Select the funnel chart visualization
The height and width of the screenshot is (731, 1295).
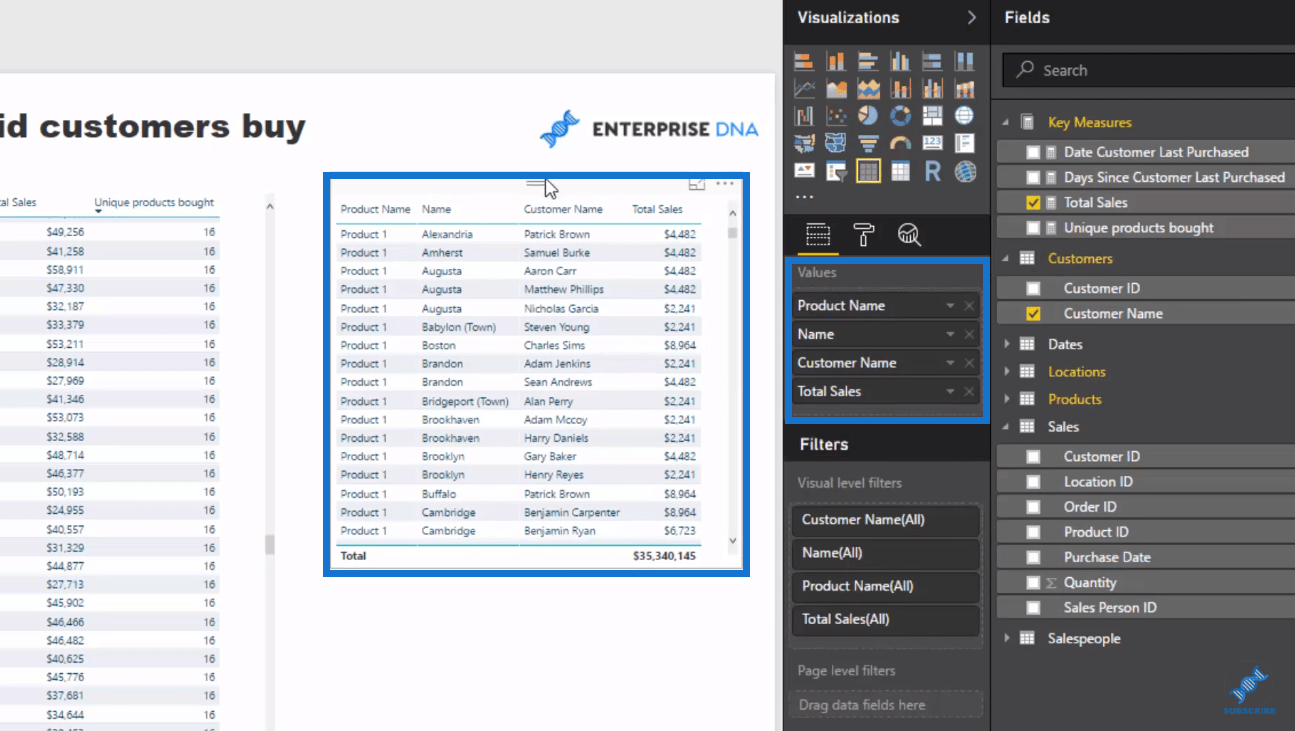click(868, 144)
